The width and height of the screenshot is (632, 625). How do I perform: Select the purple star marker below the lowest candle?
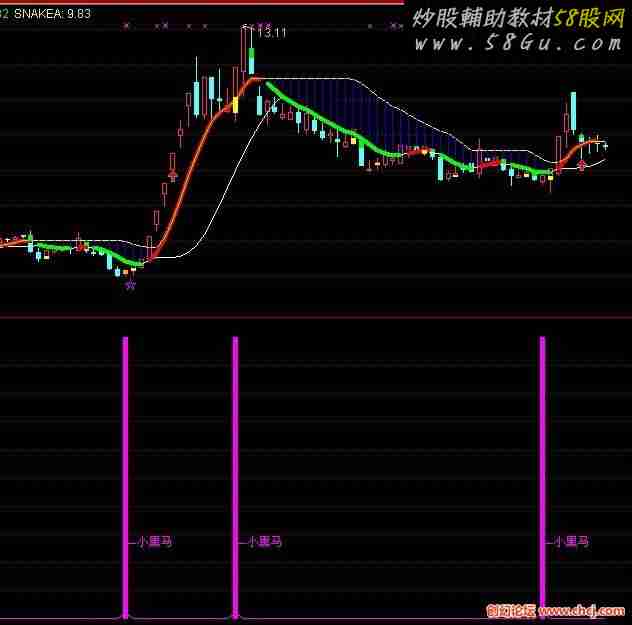pyautogui.click(x=131, y=286)
